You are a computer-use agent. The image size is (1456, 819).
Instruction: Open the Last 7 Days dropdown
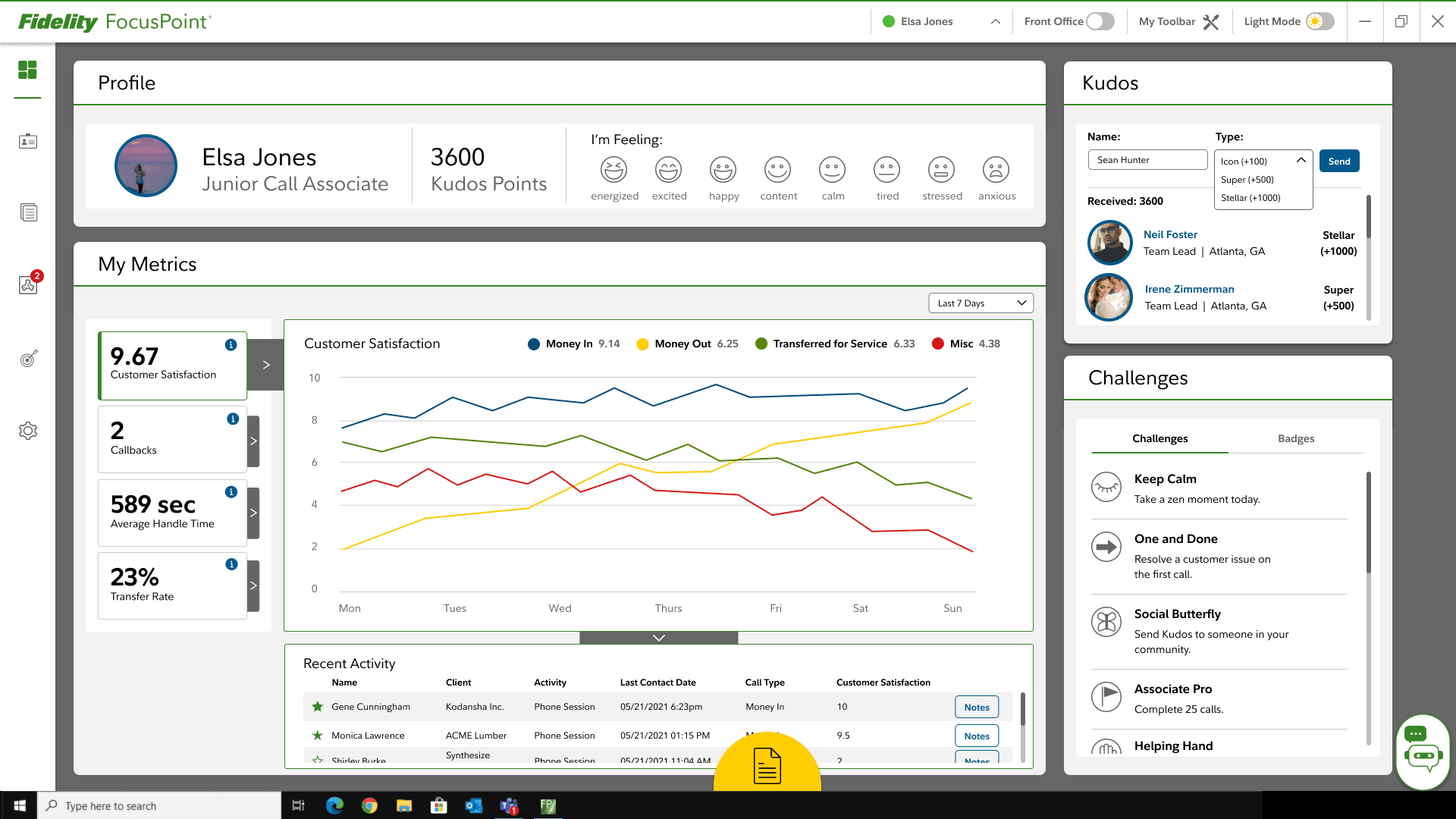tap(981, 303)
